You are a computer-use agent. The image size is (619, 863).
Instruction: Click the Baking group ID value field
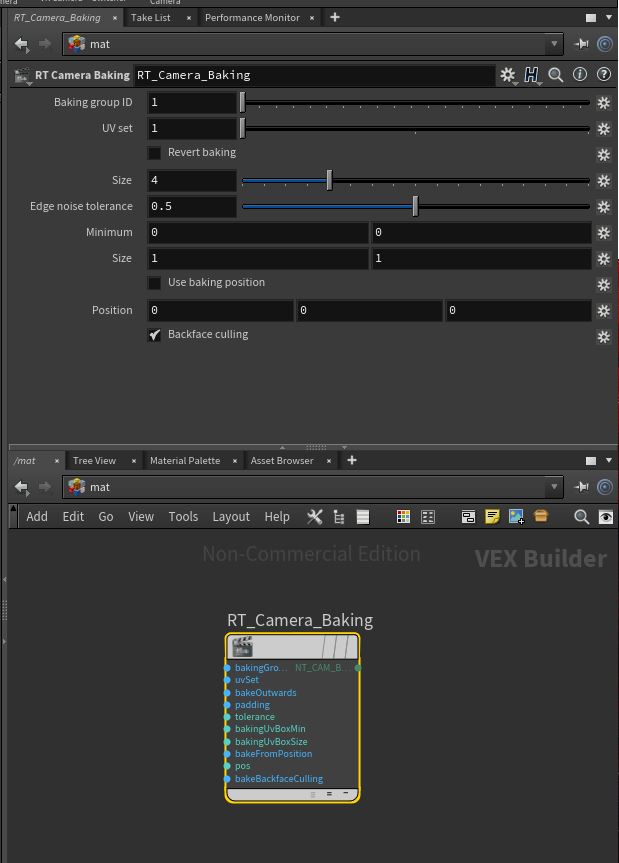tap(192, 103)
